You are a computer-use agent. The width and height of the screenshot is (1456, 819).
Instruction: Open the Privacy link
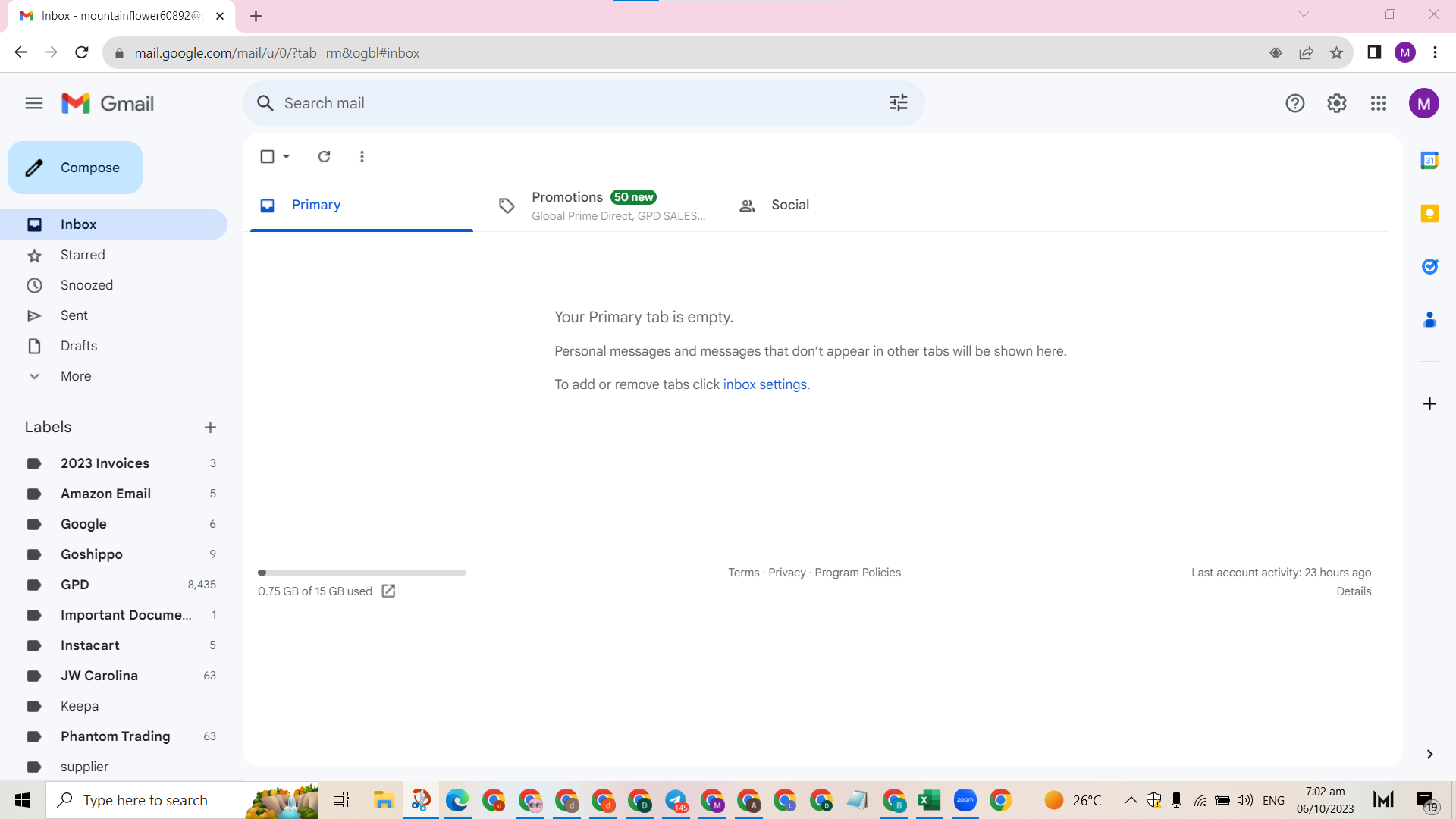786,573
